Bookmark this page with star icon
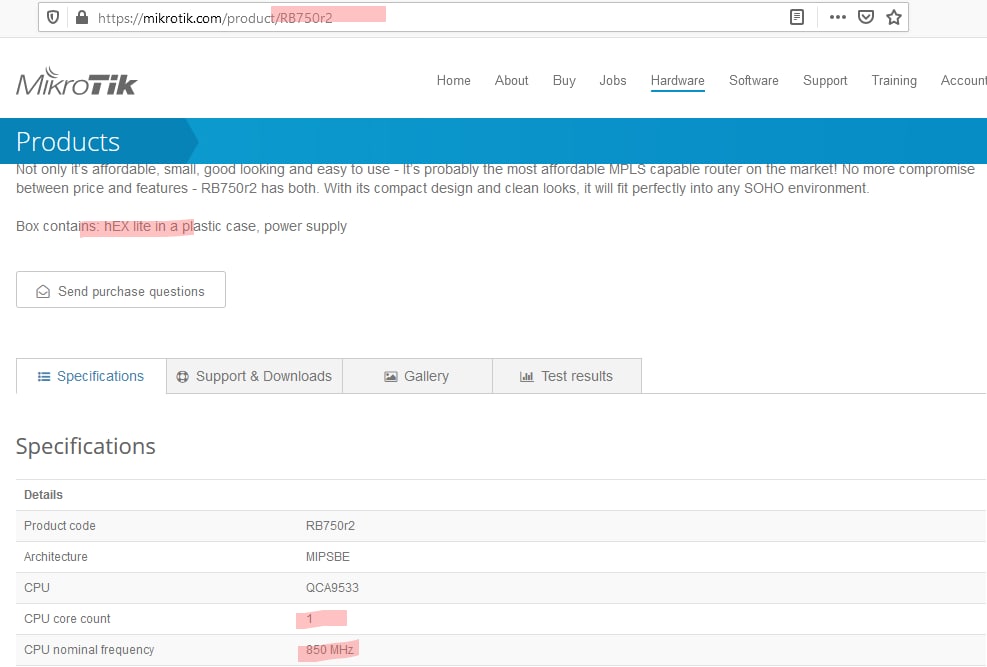The height and width of the screenshot is (667, 987). 894,17
